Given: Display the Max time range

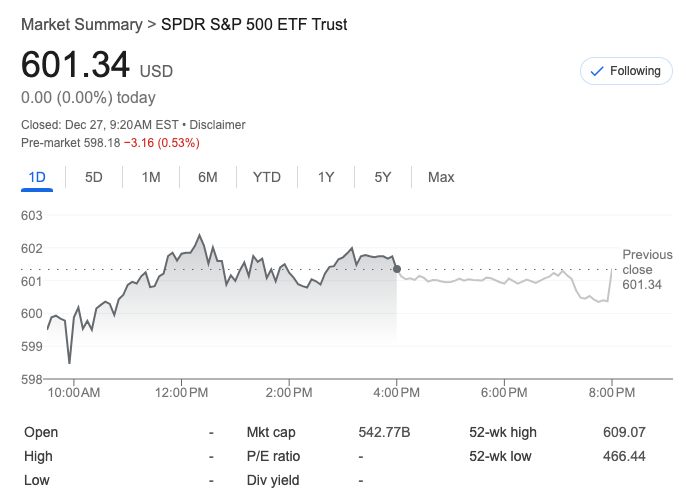Looking at the screenshot, I should 441,177.
